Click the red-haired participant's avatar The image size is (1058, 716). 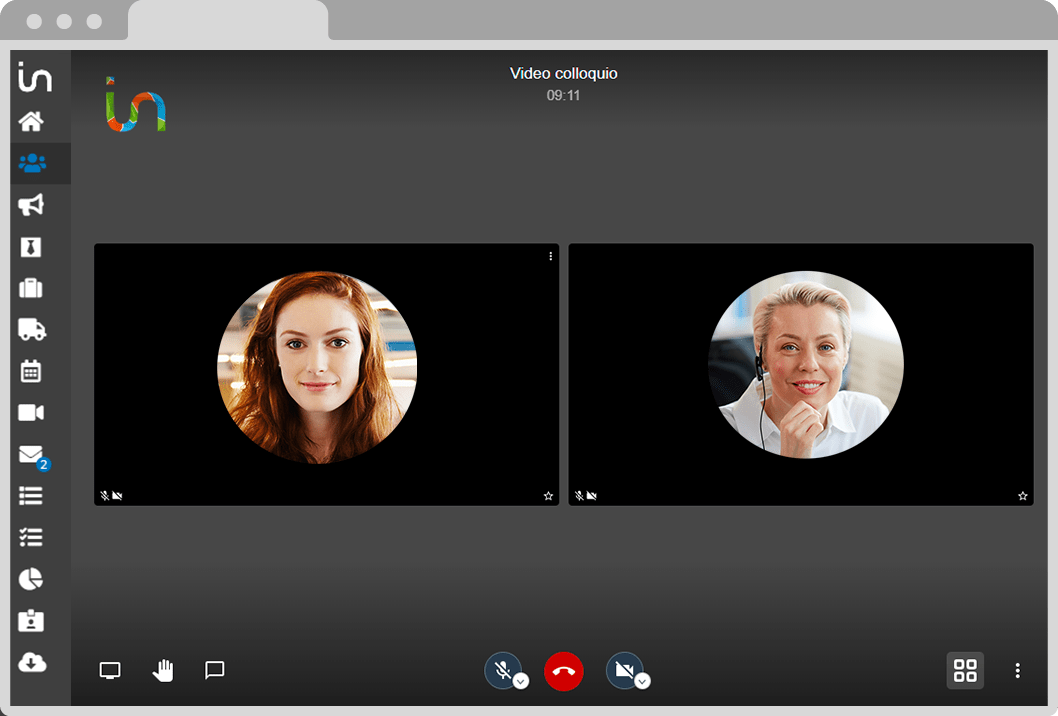(x=317, y=368)
